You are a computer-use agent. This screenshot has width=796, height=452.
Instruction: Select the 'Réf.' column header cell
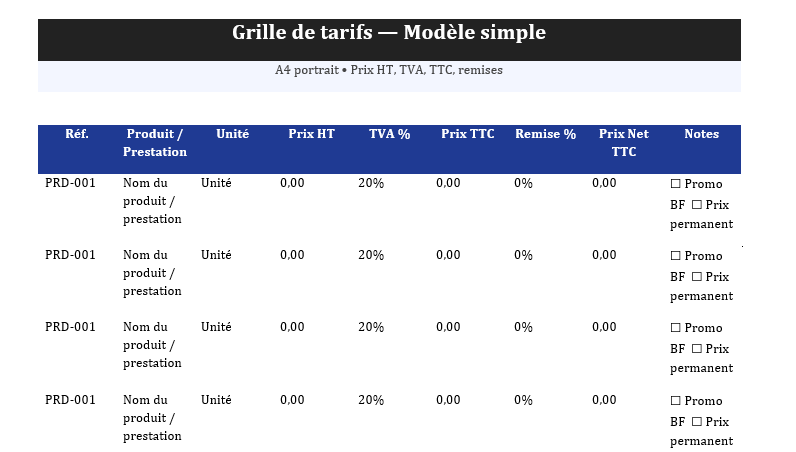click(77, 134)
